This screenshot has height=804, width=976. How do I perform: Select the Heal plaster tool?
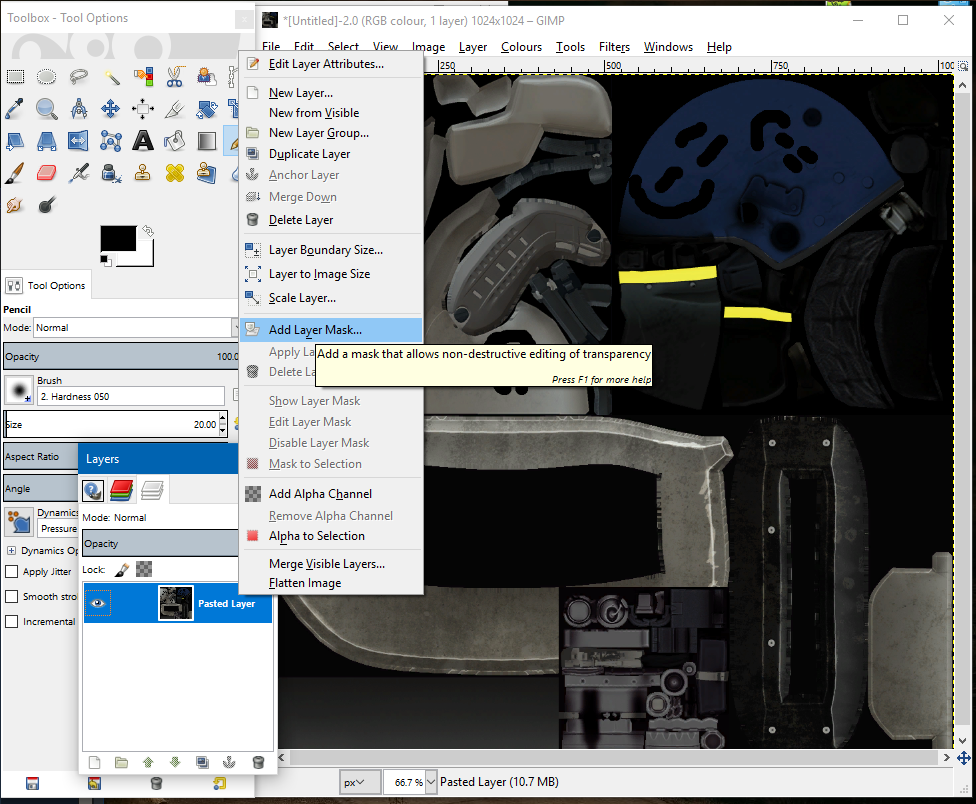coord(175,173)
